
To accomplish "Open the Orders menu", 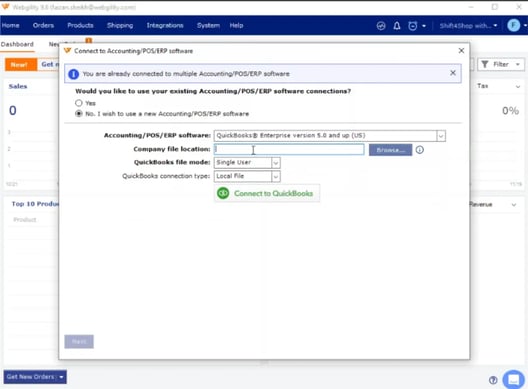I will 43,25.
